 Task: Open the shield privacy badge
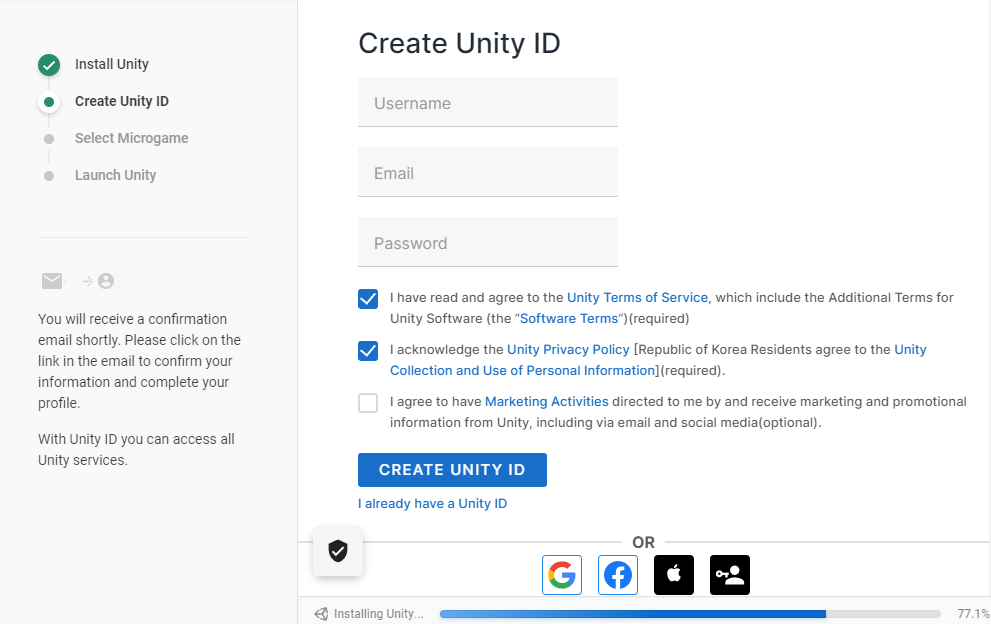338,551
